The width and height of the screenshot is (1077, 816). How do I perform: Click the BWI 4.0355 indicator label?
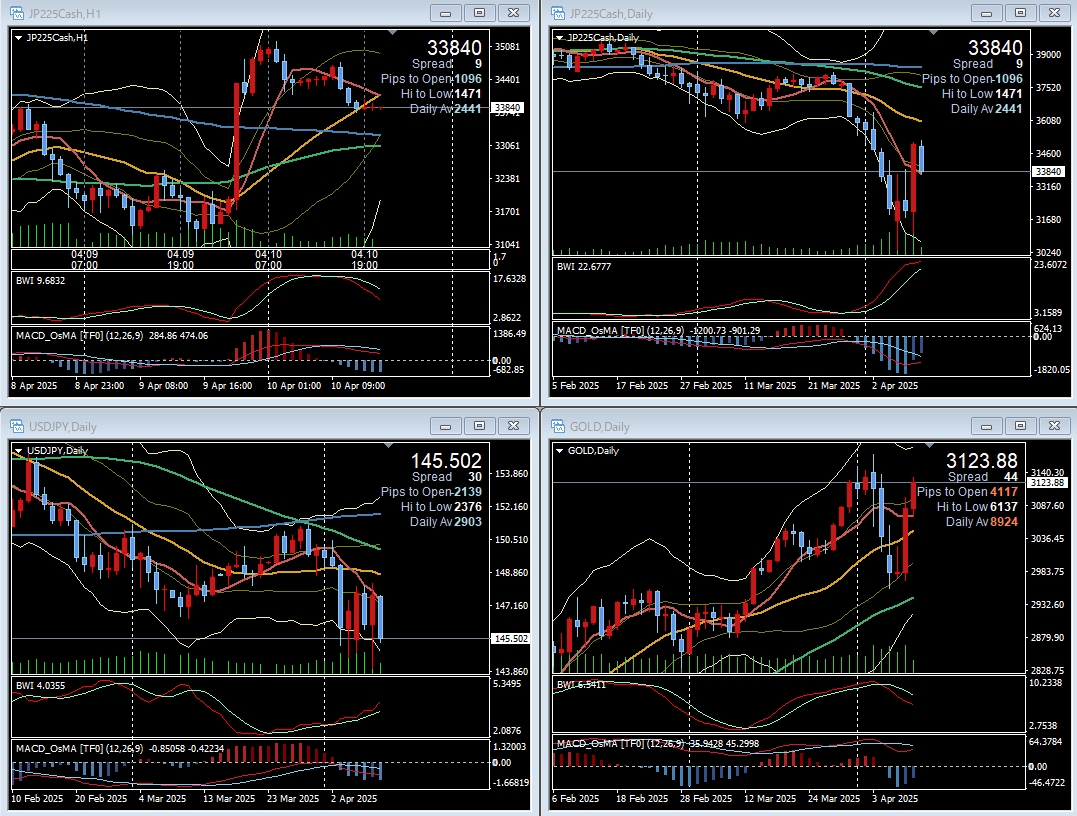click(x=41, y=685)
